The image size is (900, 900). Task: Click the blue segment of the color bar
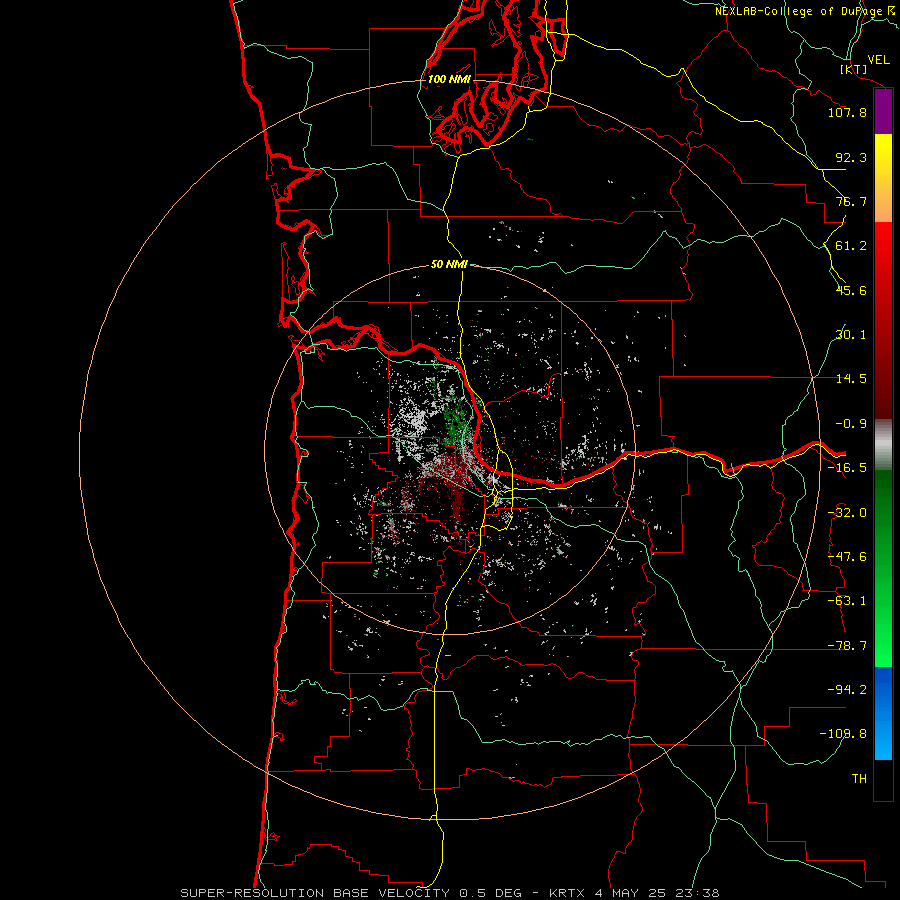coord(883,713)
